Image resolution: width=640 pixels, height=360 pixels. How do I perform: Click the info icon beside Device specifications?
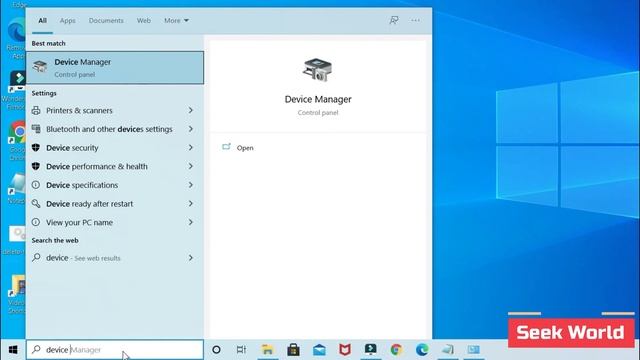(x=36, y=185)
